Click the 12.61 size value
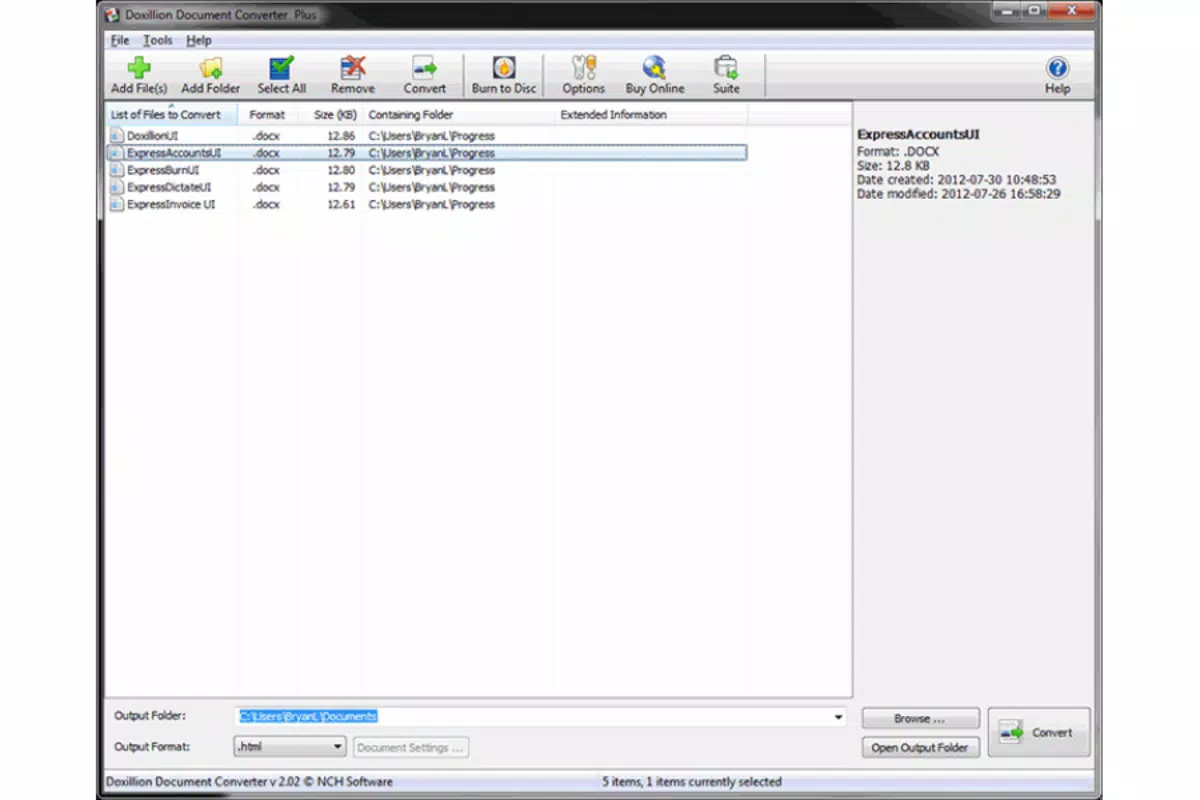 coord(341,204)
